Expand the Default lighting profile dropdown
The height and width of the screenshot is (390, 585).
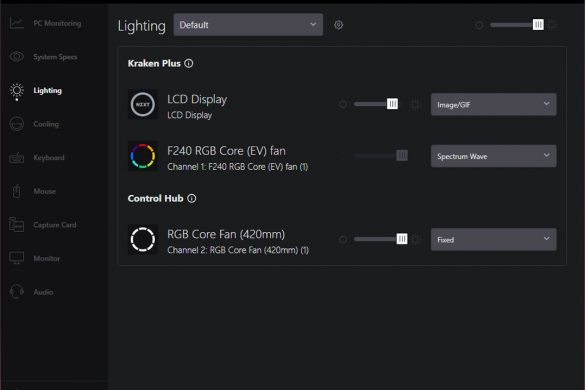[x=248, y=25]
